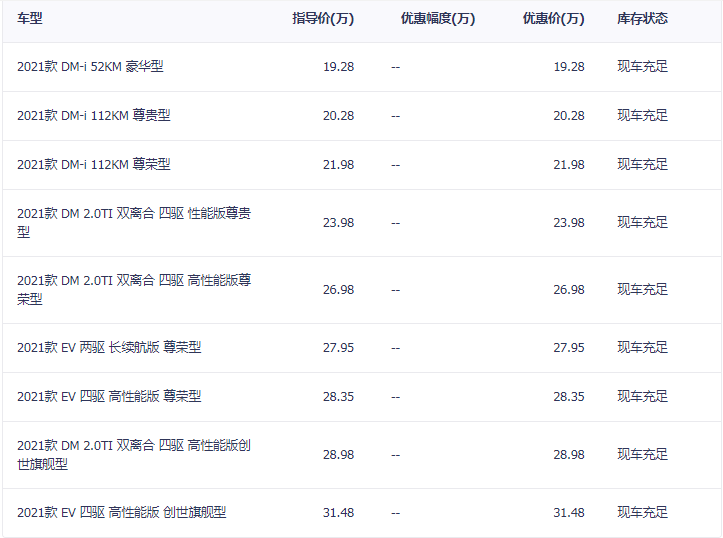Screen dimensions: 723x538
Task: Click the 库存状态 column header
Action: coord(642,18)
